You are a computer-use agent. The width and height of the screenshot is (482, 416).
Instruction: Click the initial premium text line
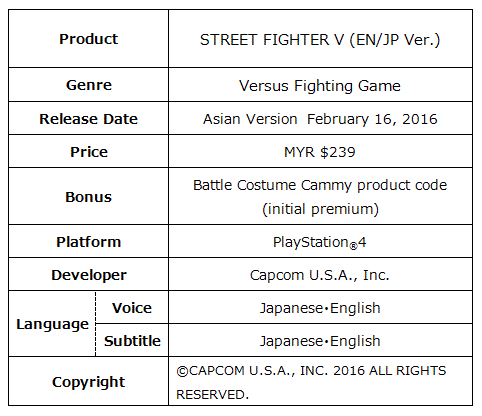click(320, 209)
